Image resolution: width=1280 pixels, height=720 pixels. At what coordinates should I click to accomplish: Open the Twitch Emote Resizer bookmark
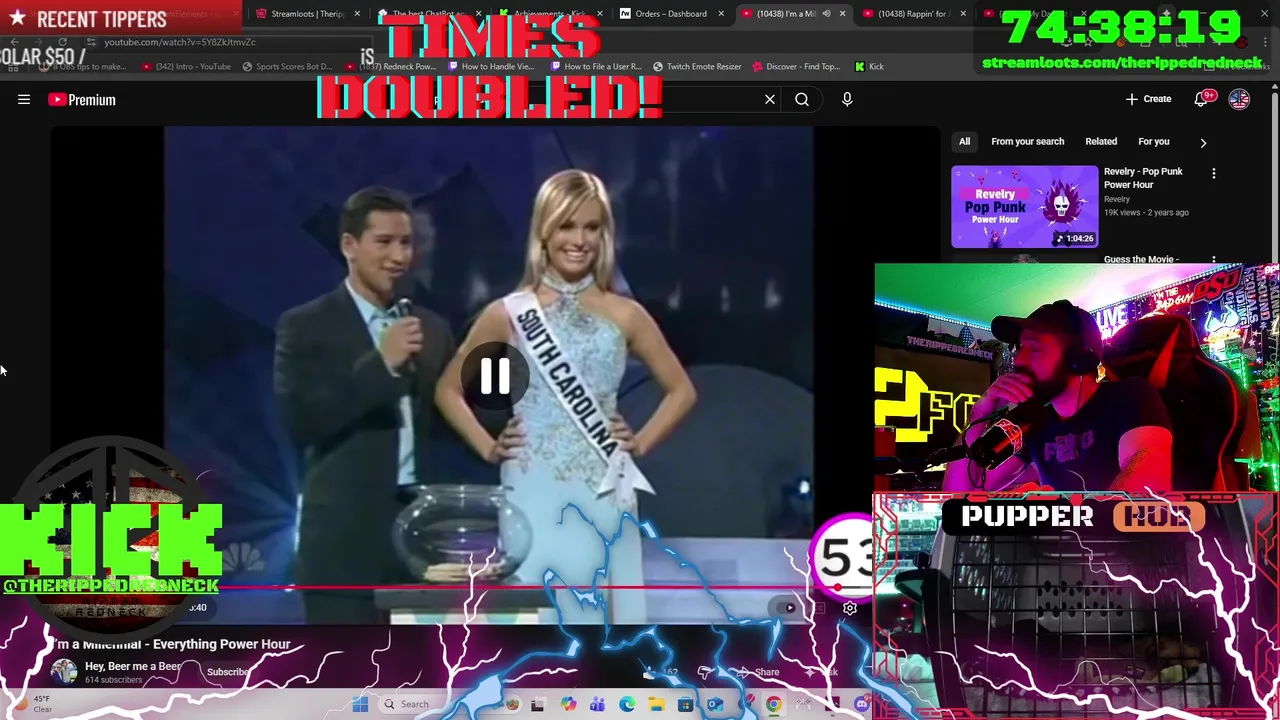pyautogui.click(x=697, y=67)
